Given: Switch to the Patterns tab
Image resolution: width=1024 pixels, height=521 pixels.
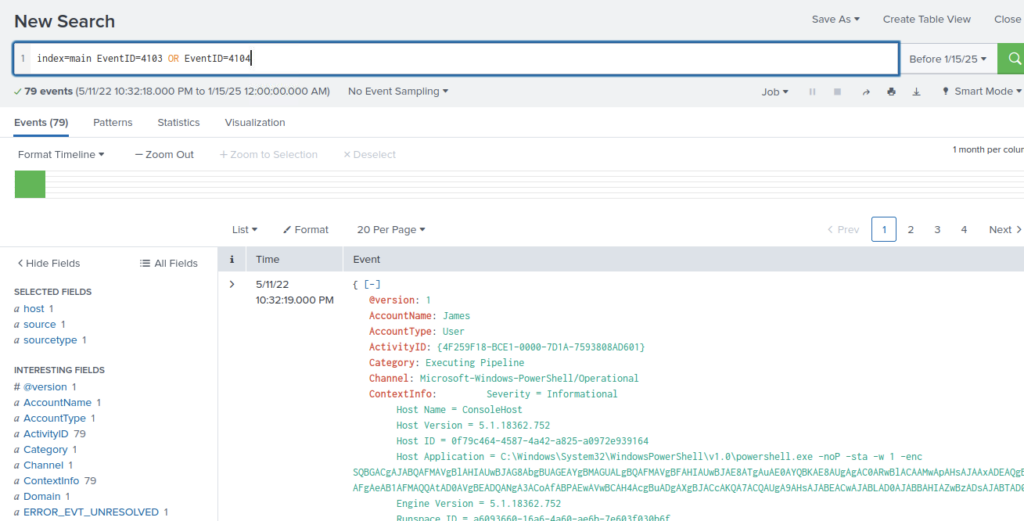Looking at the screenshot, I should (112, 123).
